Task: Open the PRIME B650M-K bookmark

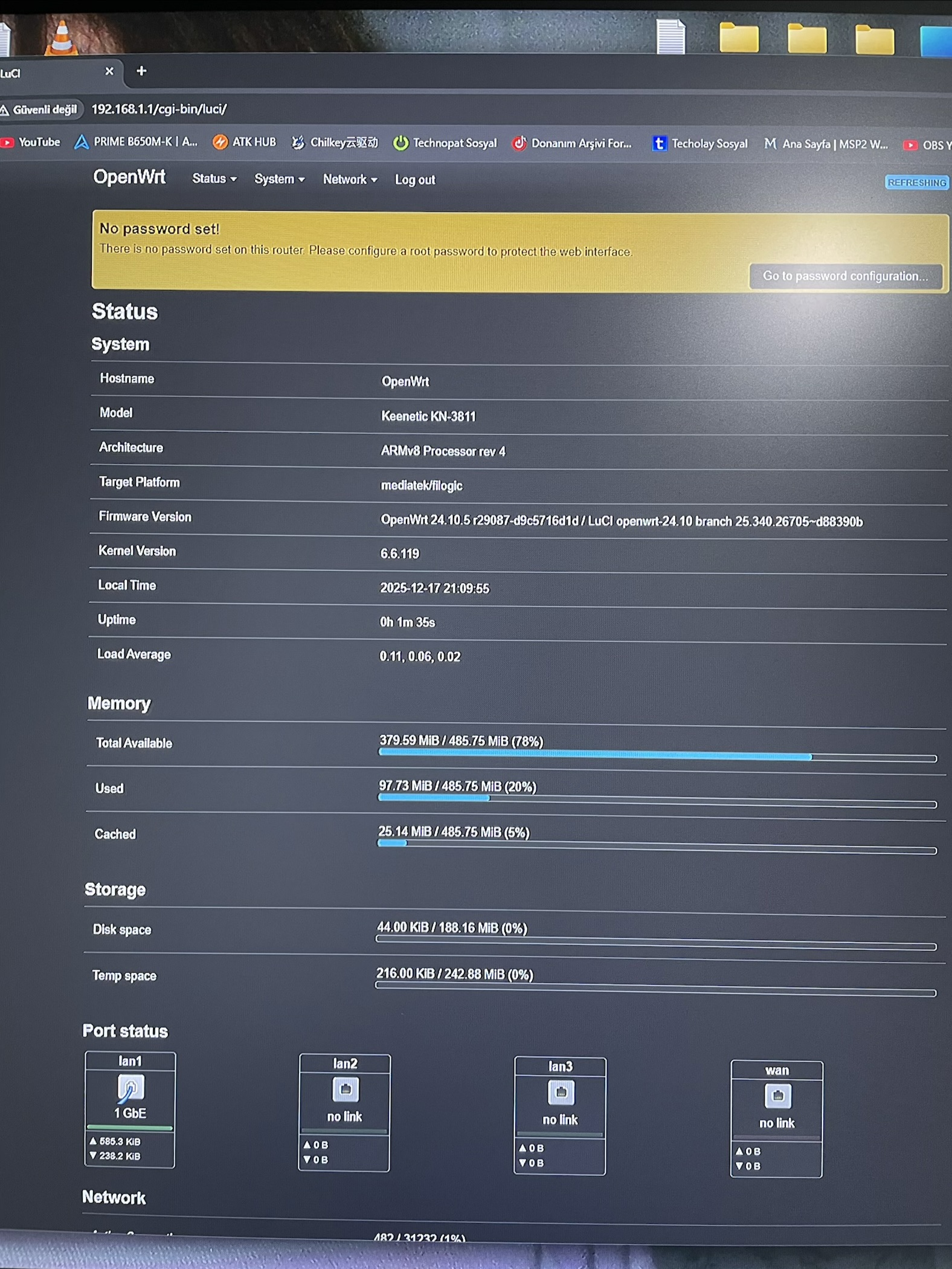Action: click(135, 142)
